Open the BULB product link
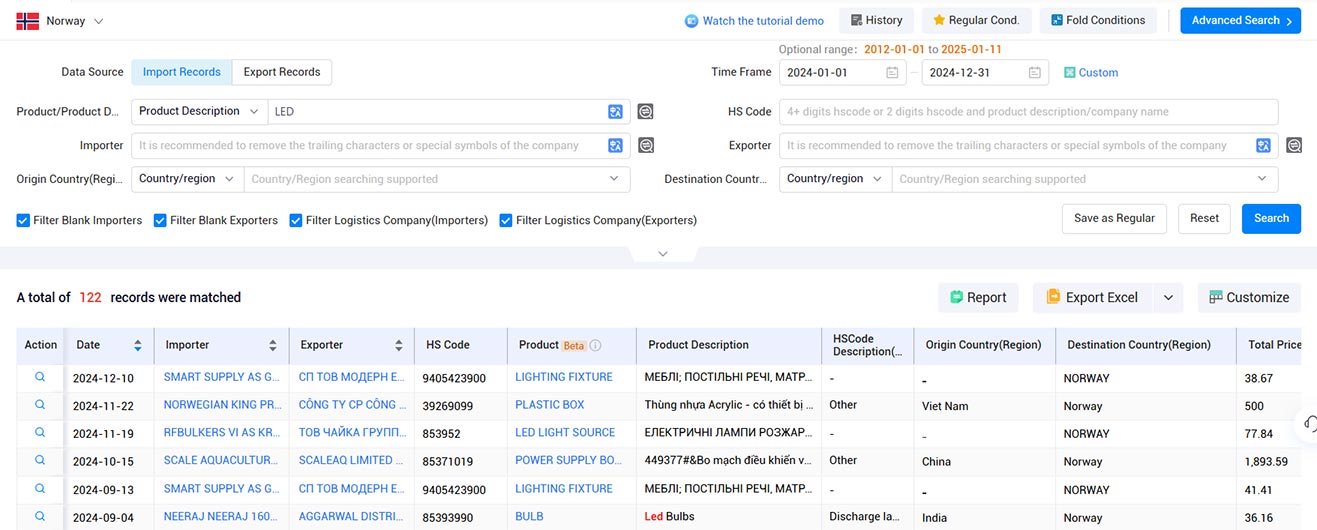 (530, 517)
